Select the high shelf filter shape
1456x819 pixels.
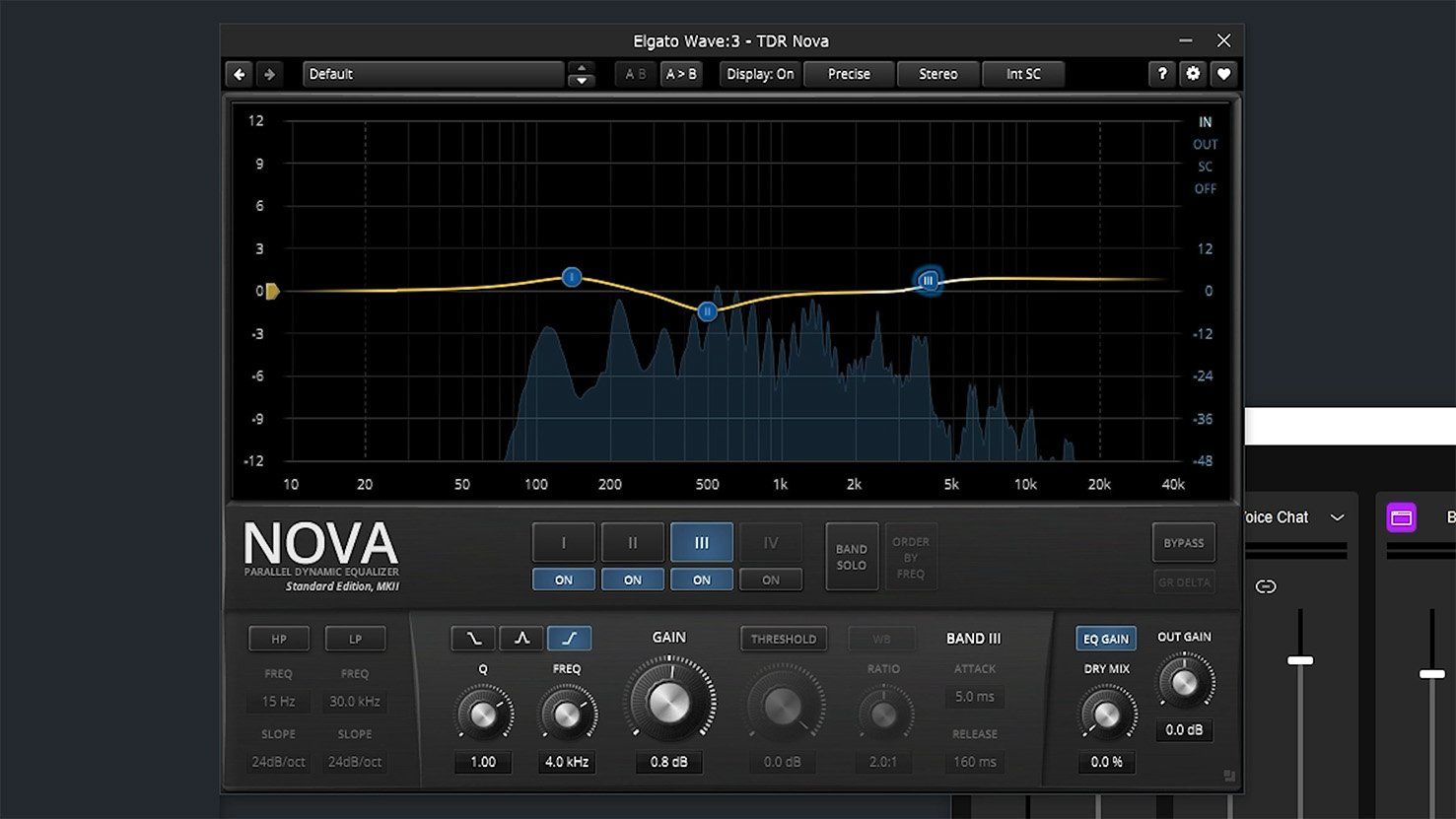[x=569, y=639]
